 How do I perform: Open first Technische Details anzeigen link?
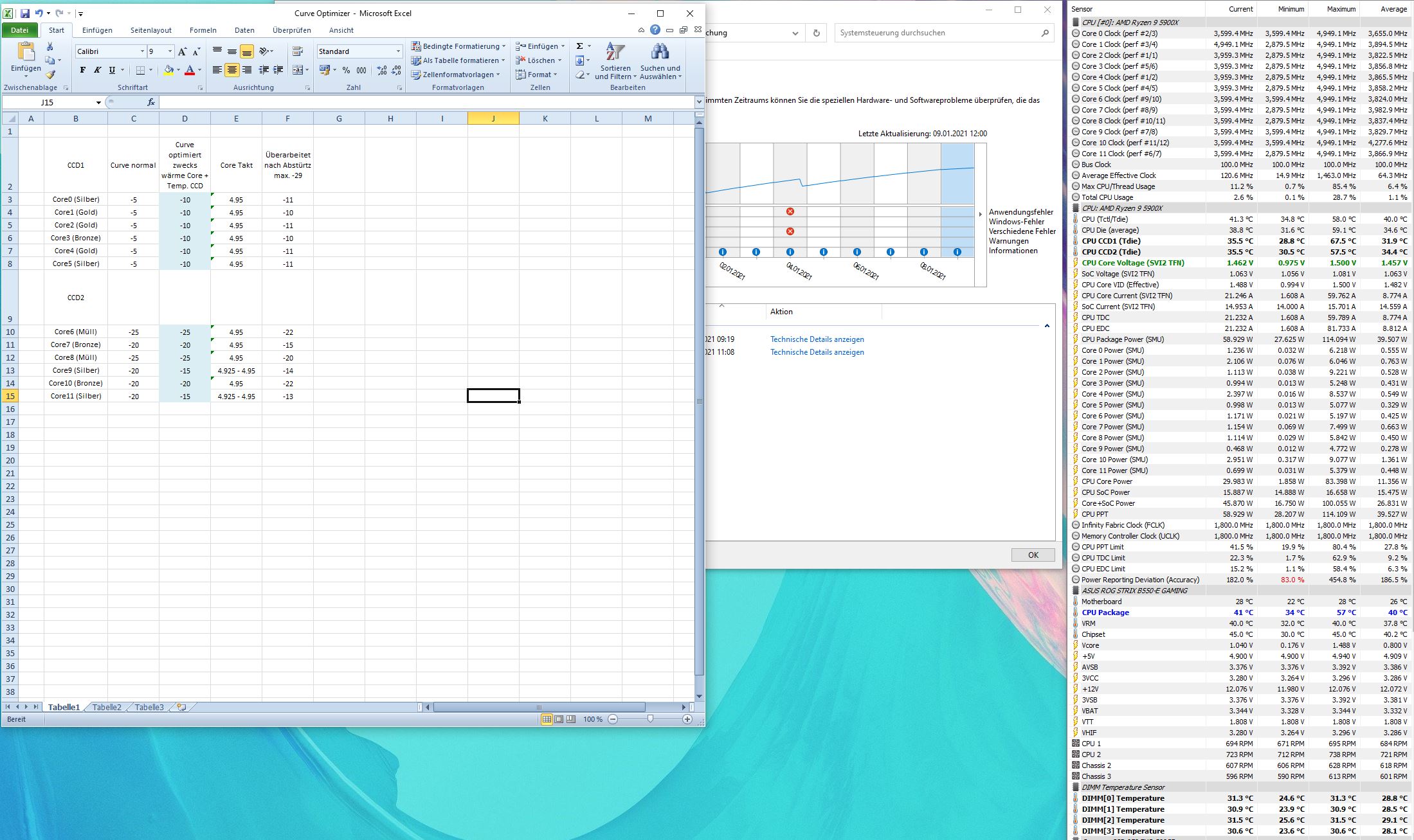(817, 339)
